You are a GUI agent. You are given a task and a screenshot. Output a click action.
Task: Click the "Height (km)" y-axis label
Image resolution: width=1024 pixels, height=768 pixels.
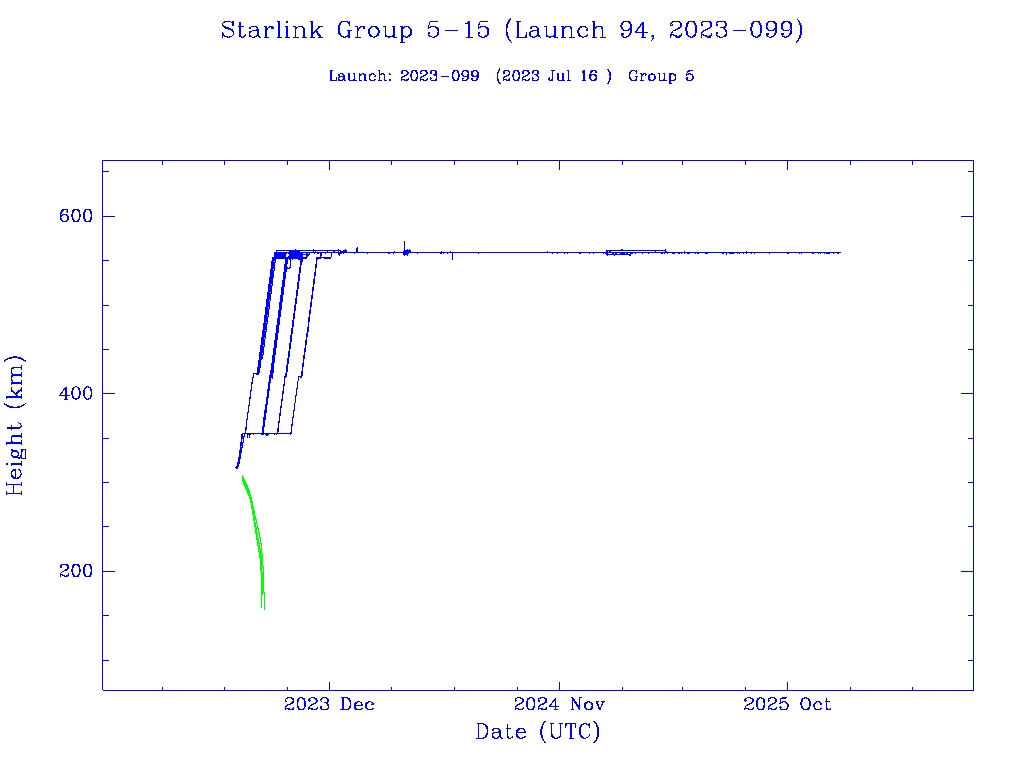point(16,425)
